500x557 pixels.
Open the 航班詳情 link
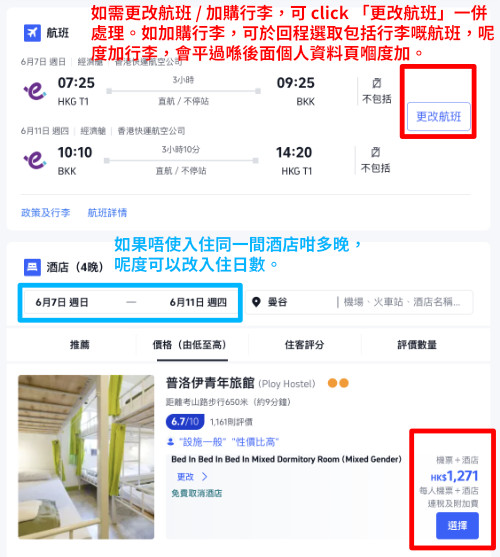107,213
